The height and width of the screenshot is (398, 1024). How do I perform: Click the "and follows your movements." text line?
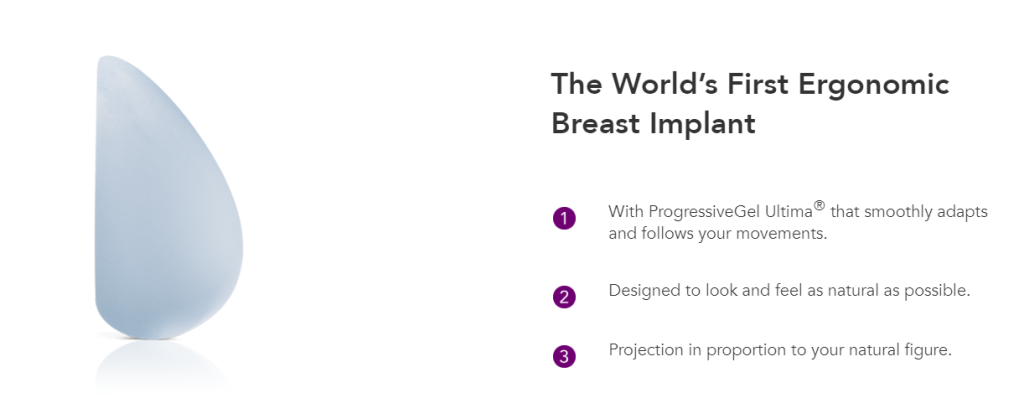click(718, 233)
